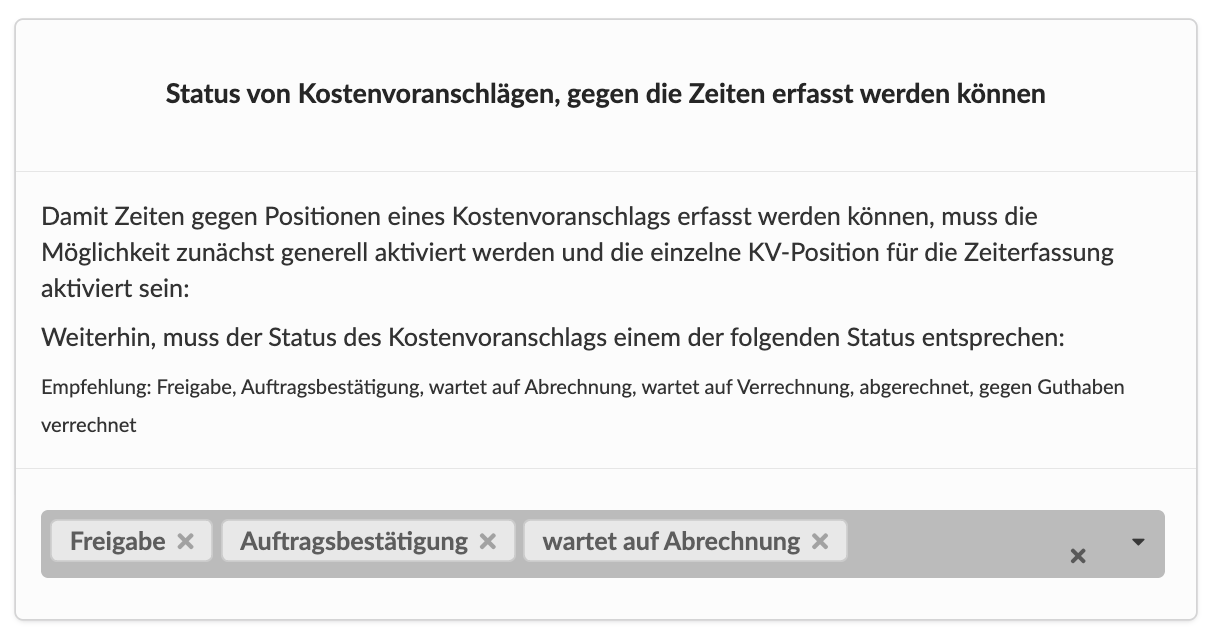Remove the Auftragsbestätigung tag via its x
The image size is (1218, 634).
488,541
